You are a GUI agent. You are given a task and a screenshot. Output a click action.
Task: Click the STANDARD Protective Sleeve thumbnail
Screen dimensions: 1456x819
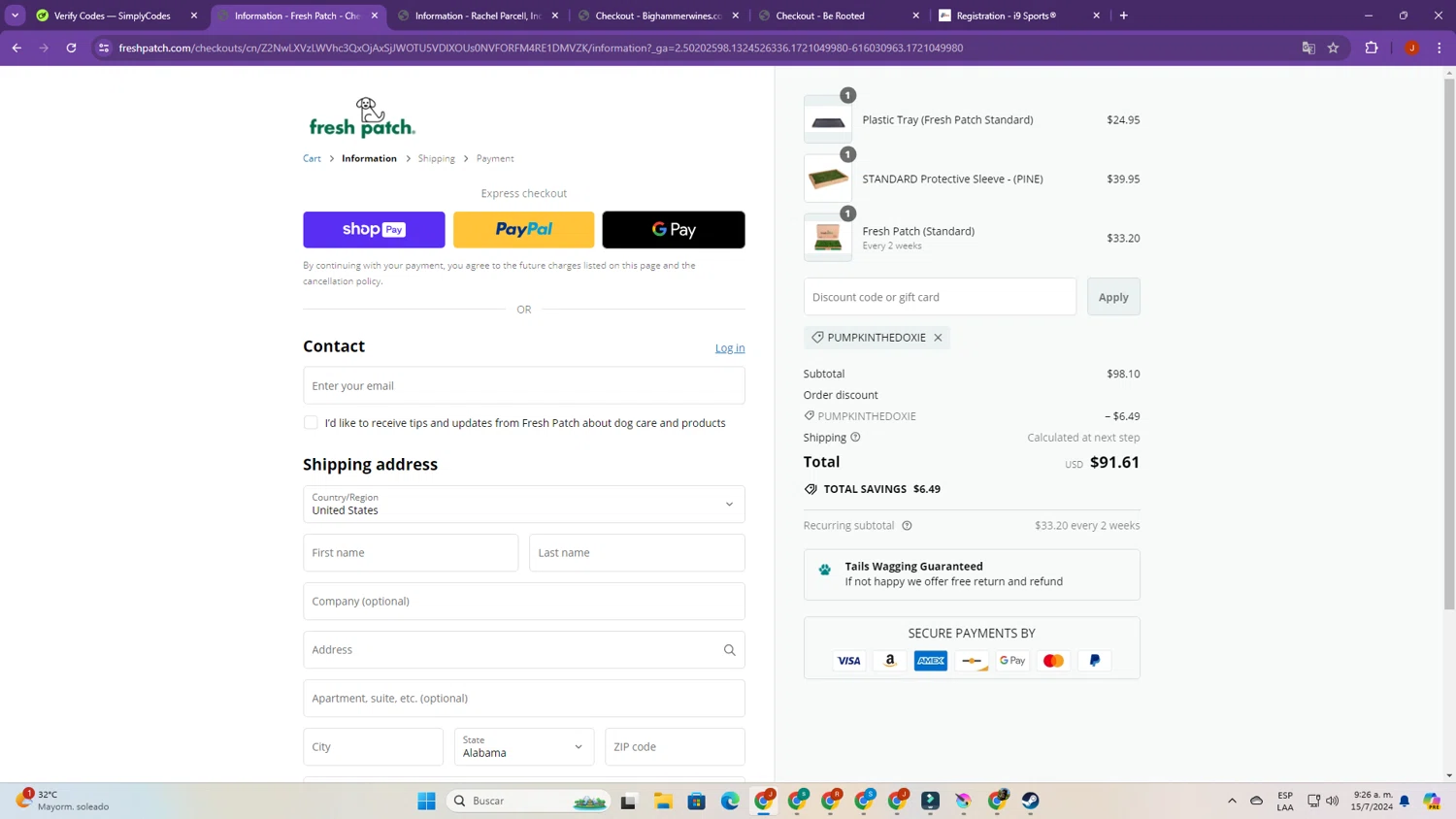[828, 180]
